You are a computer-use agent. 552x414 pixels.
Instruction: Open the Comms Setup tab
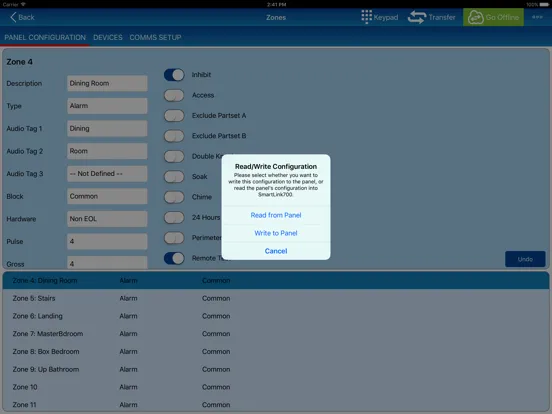155,37
